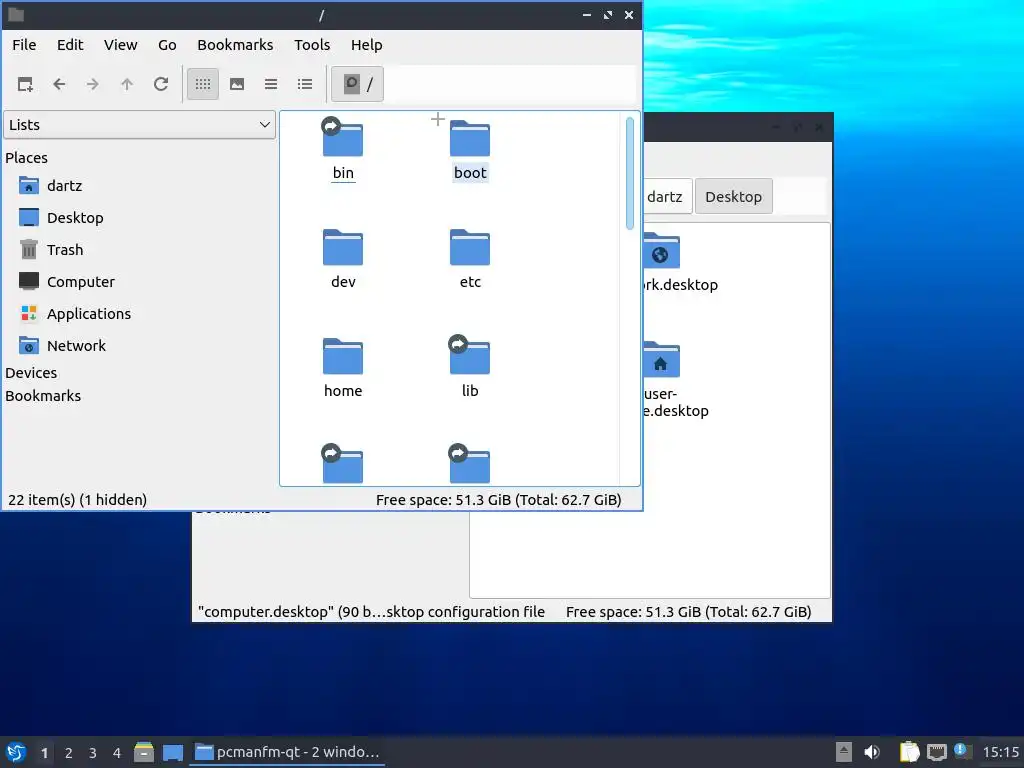The image size is (1024, 768).
Task: Open the Help menu
Action: tap(366, 45)
